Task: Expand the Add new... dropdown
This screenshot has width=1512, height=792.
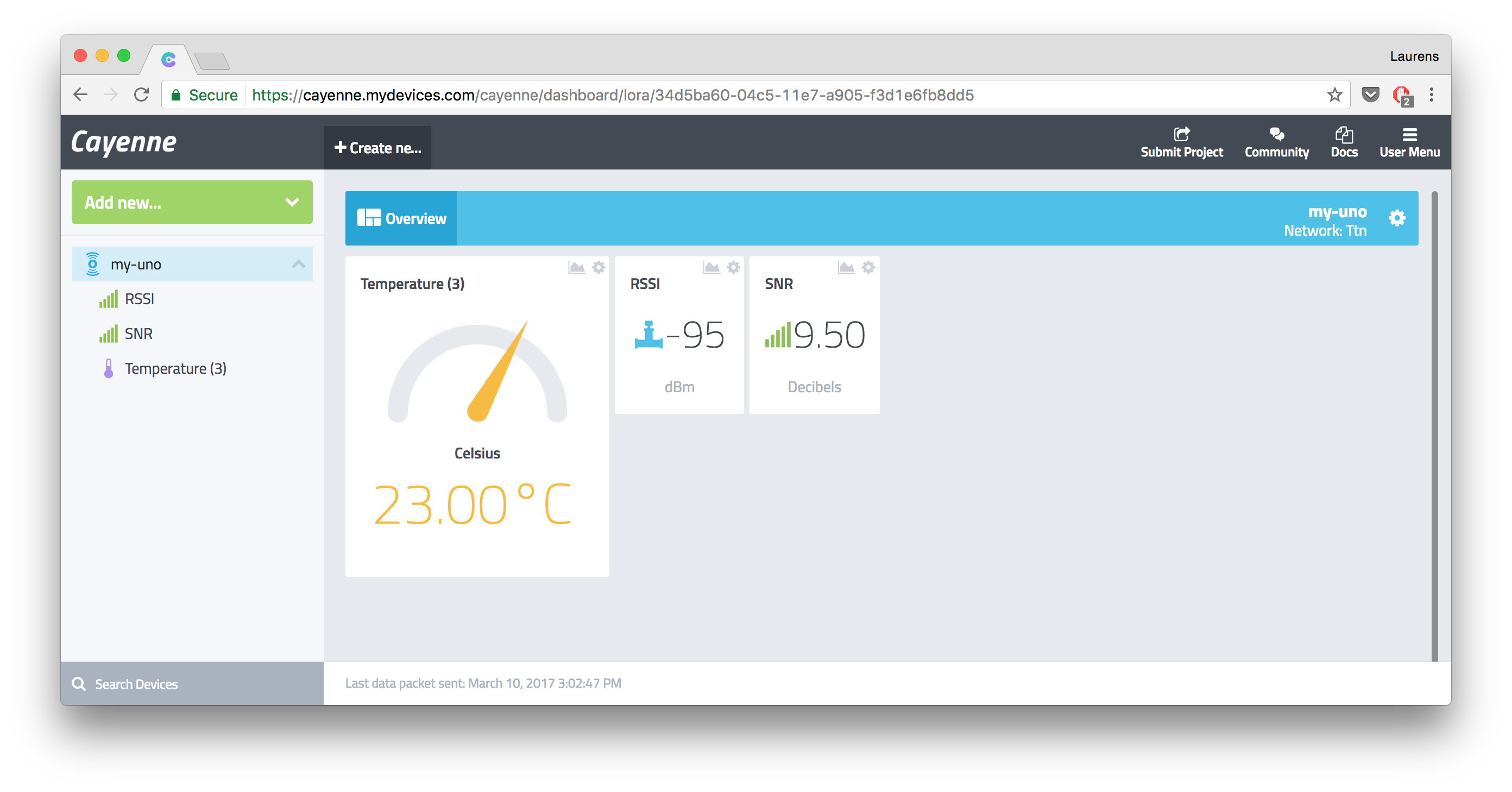Action: click(x=192, y=202)
